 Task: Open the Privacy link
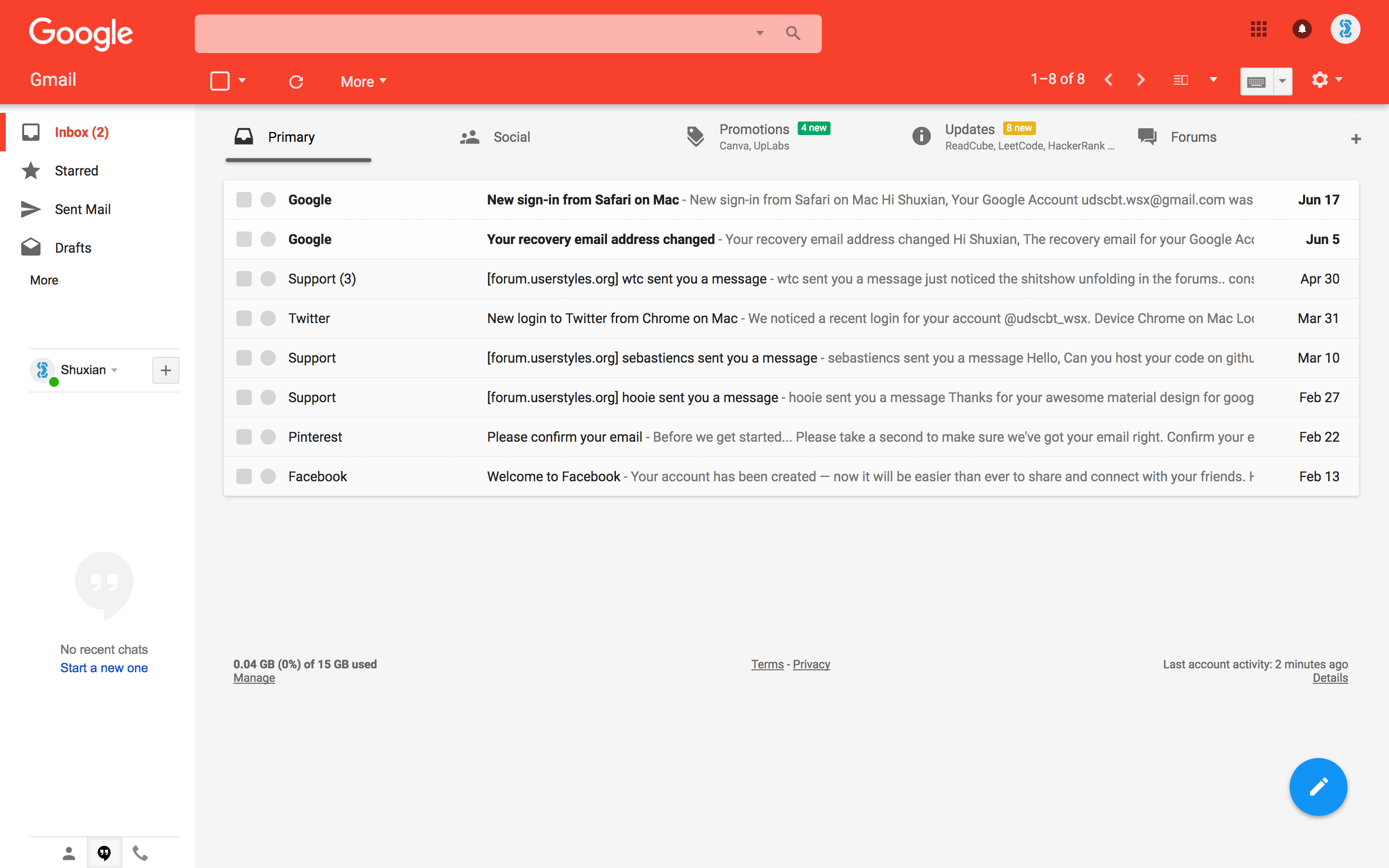tap(811, 664)
